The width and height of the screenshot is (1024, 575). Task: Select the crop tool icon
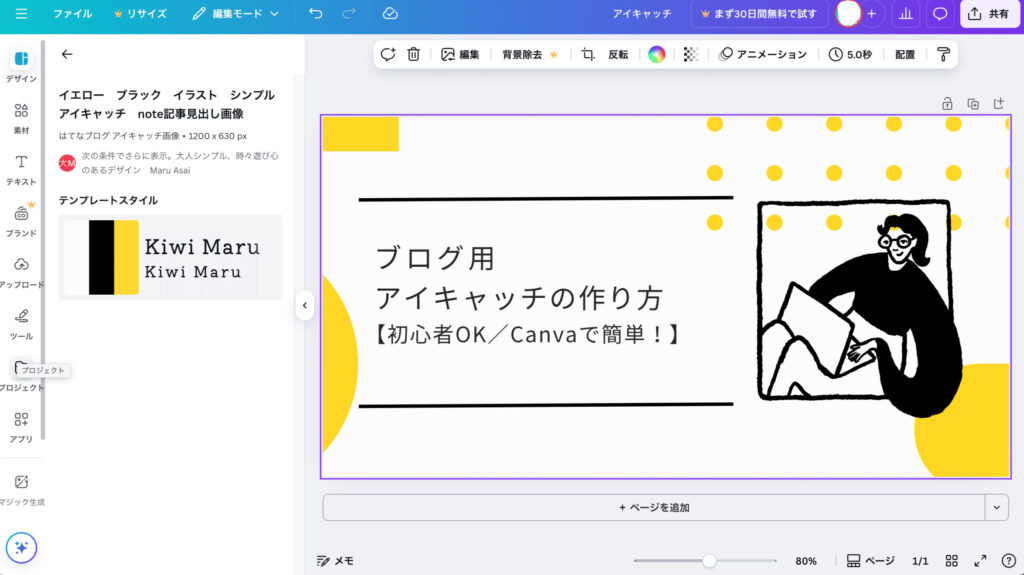(x=588, y=54)
